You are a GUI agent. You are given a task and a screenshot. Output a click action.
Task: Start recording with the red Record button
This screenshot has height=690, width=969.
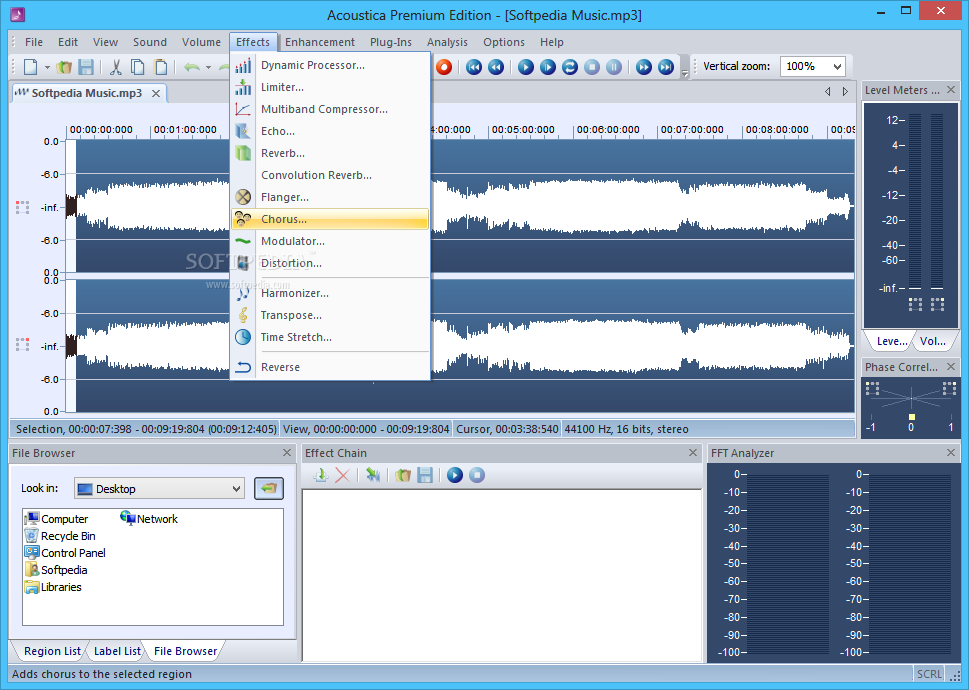click(x=444, y=67)
